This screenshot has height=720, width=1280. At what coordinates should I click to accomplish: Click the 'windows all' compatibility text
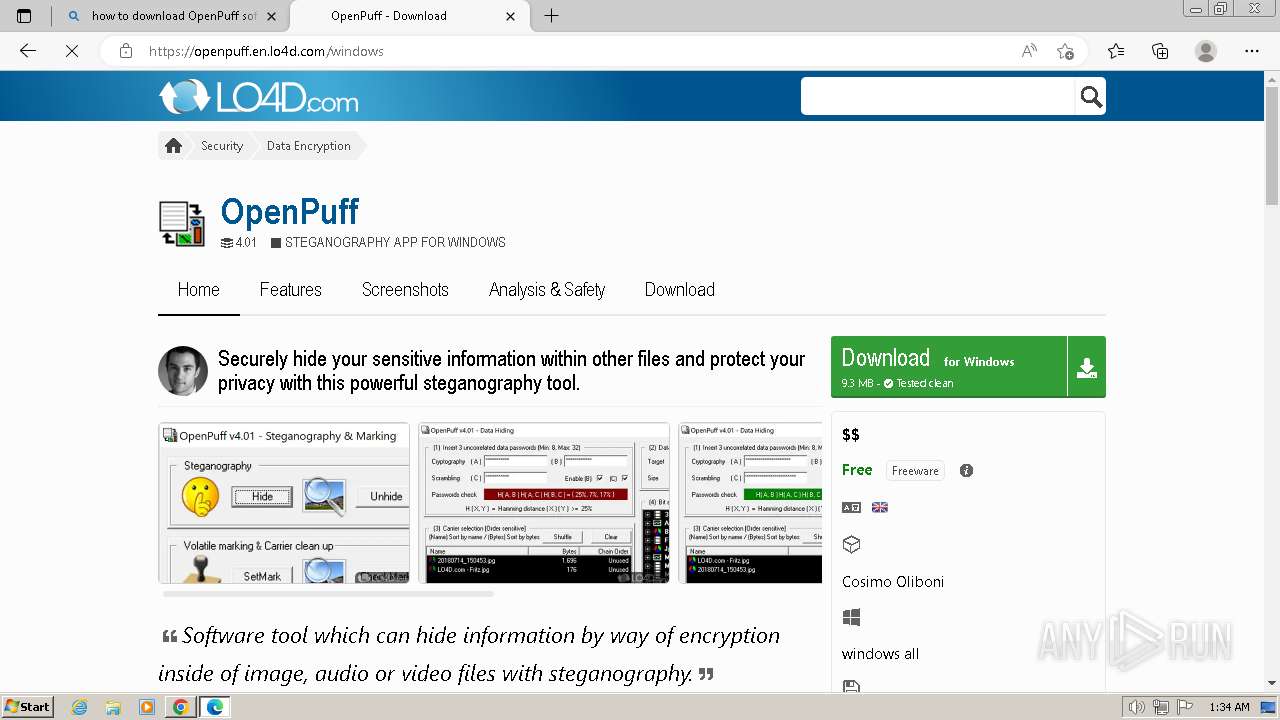[880, 654]
